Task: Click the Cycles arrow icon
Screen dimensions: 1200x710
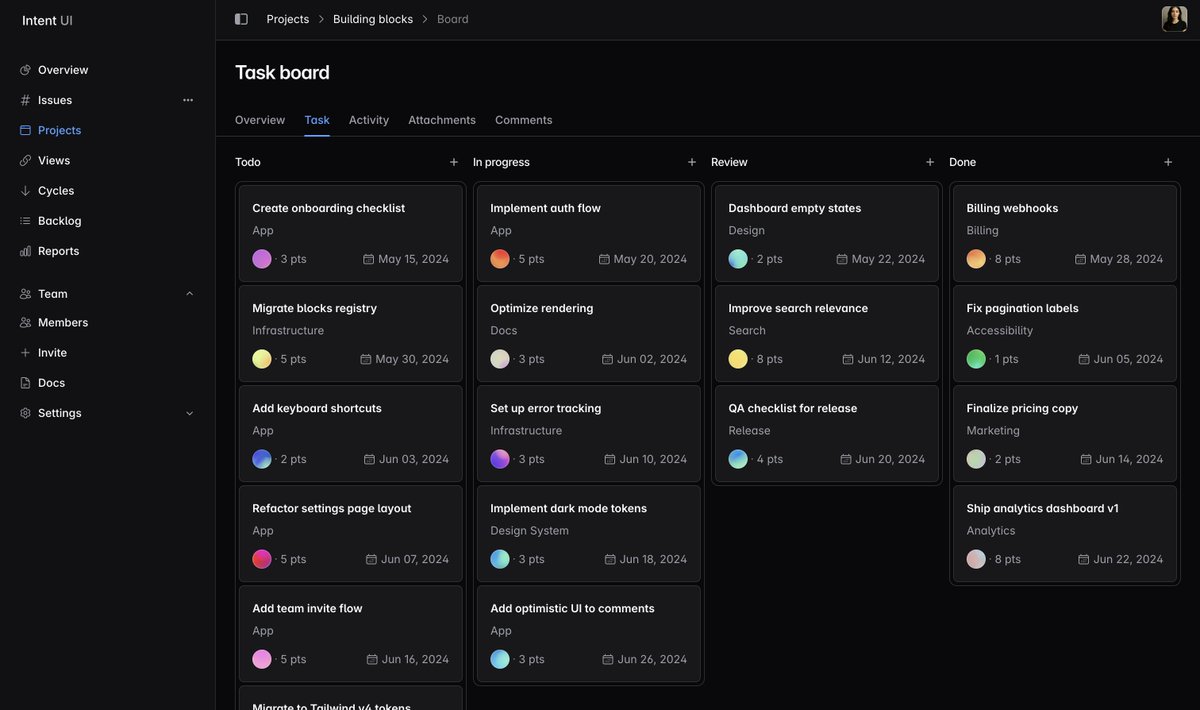Action: [x=25, y=191]
